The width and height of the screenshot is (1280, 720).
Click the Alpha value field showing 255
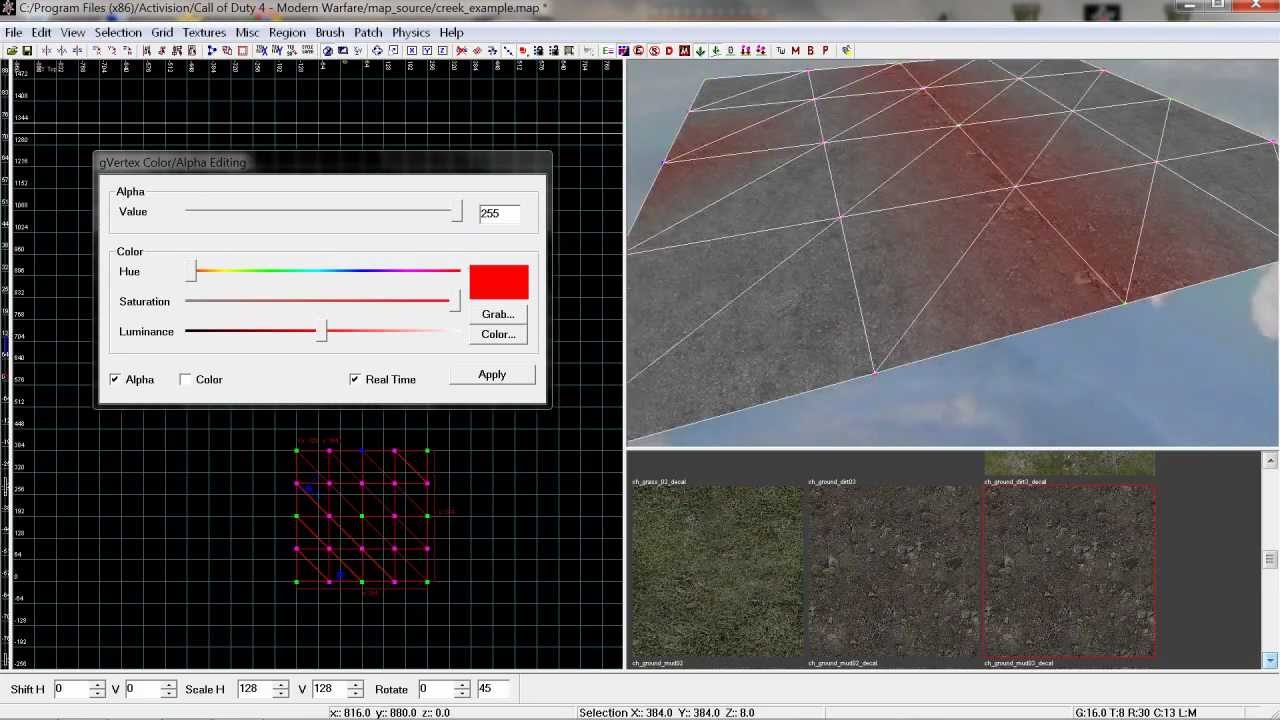click(x=499, y=213)
